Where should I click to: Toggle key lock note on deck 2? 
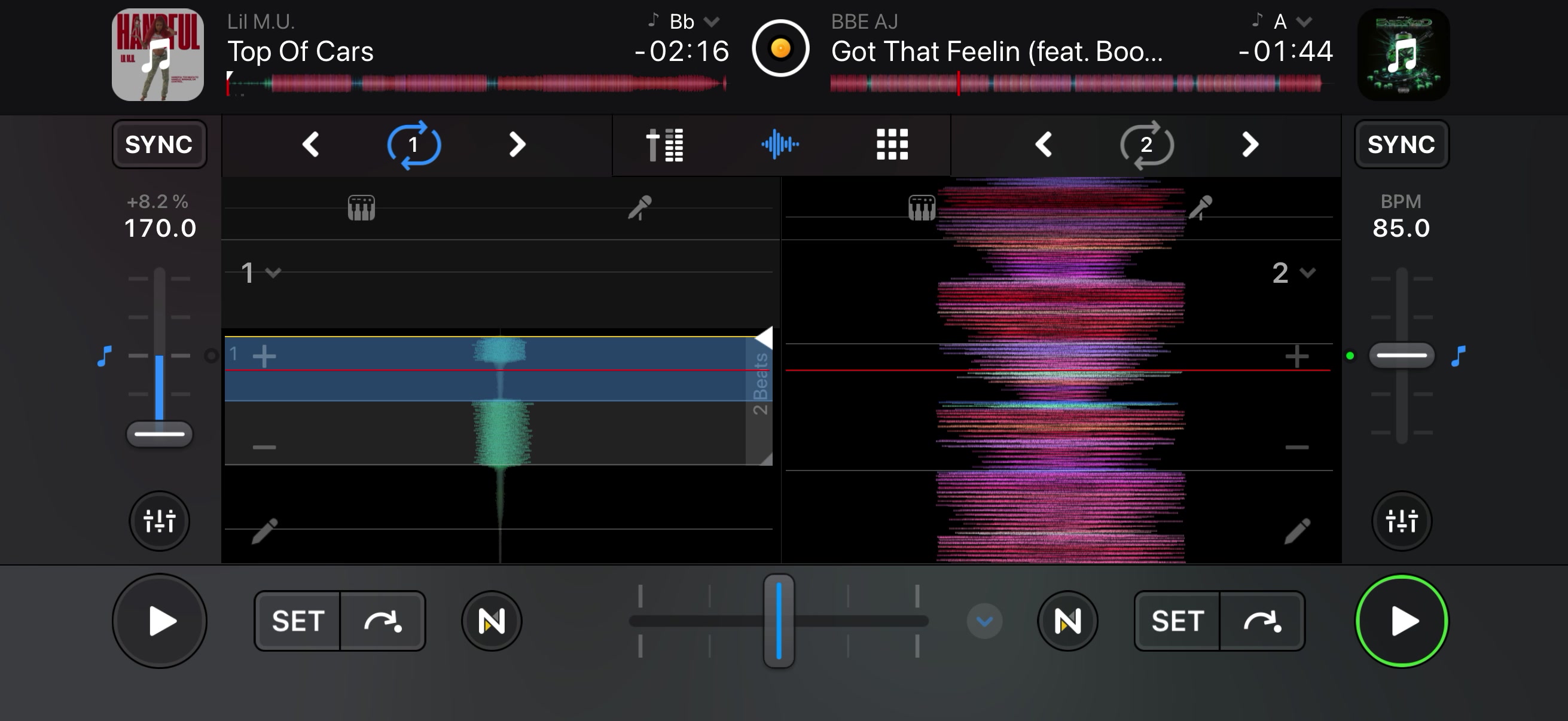(x=1459, y=355)
